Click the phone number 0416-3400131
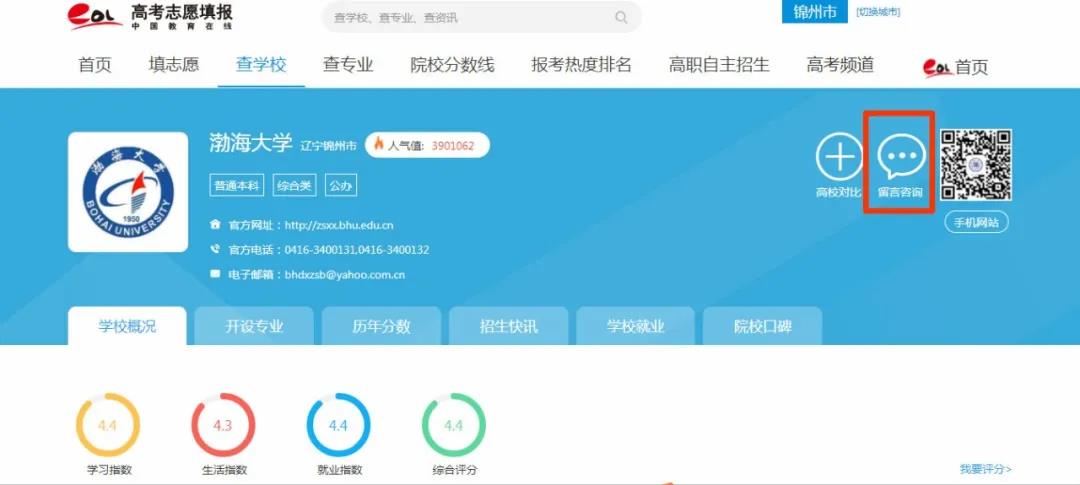Image resolution: width=1080 pixels, height=485 pixels. click(320, 249)
